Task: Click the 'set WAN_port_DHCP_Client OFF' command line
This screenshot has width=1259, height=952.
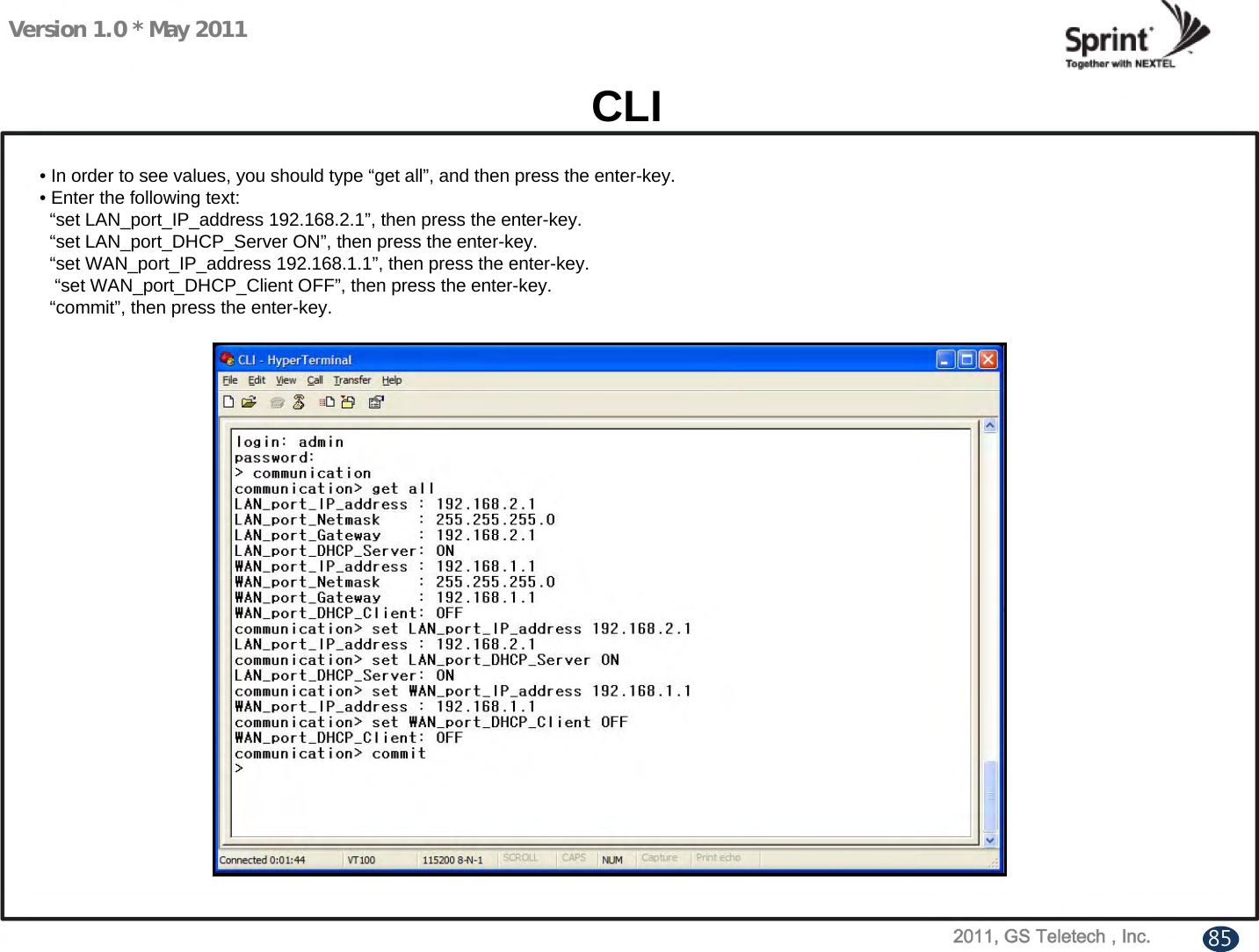Action: pyautogui.click(x=431, y=723)
